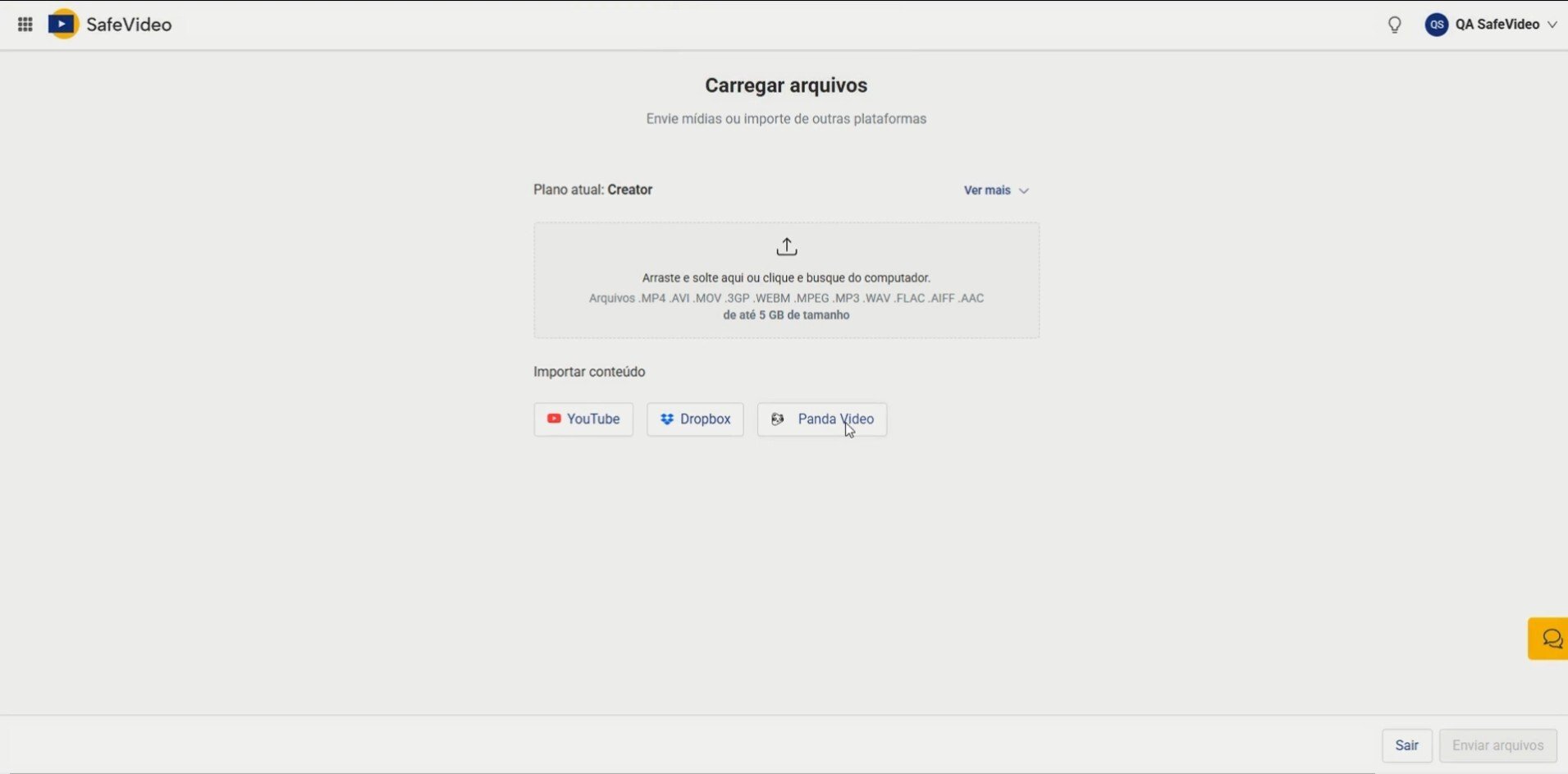This screenshot has width=1568, height=774.
Task: Click the "Arraste e solte aqui" upload text
Action: [x=785, y=278]
